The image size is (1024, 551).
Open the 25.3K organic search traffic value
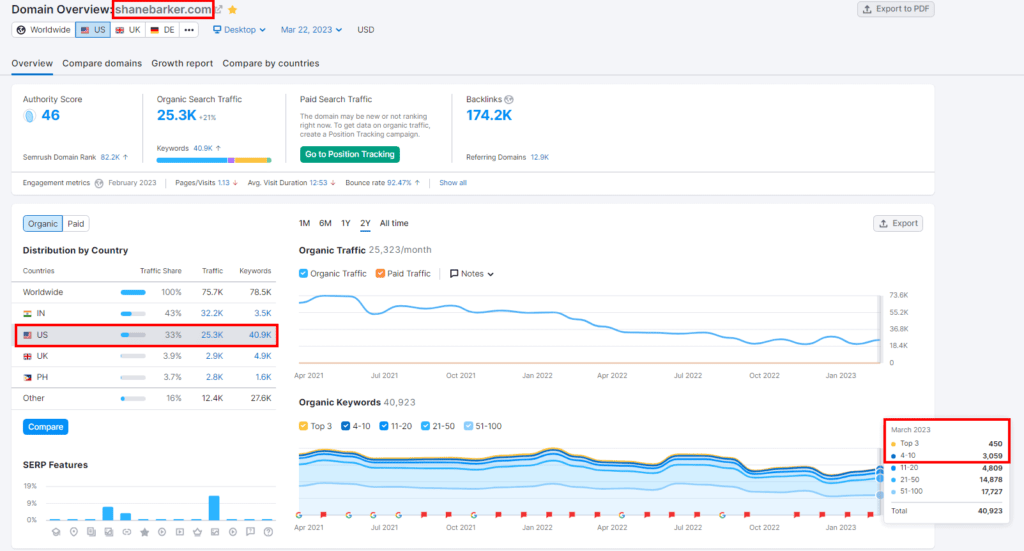coord(176,116)
